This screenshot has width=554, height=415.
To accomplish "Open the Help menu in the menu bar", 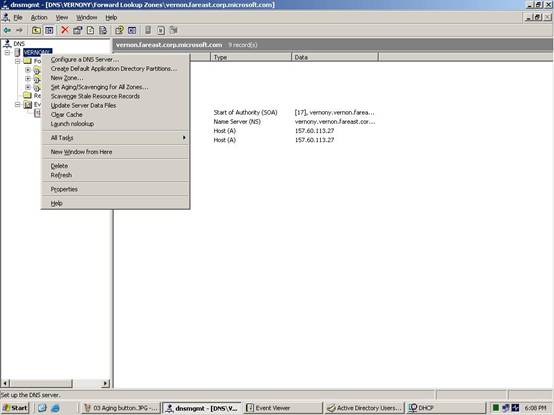I will coord(111,17).
